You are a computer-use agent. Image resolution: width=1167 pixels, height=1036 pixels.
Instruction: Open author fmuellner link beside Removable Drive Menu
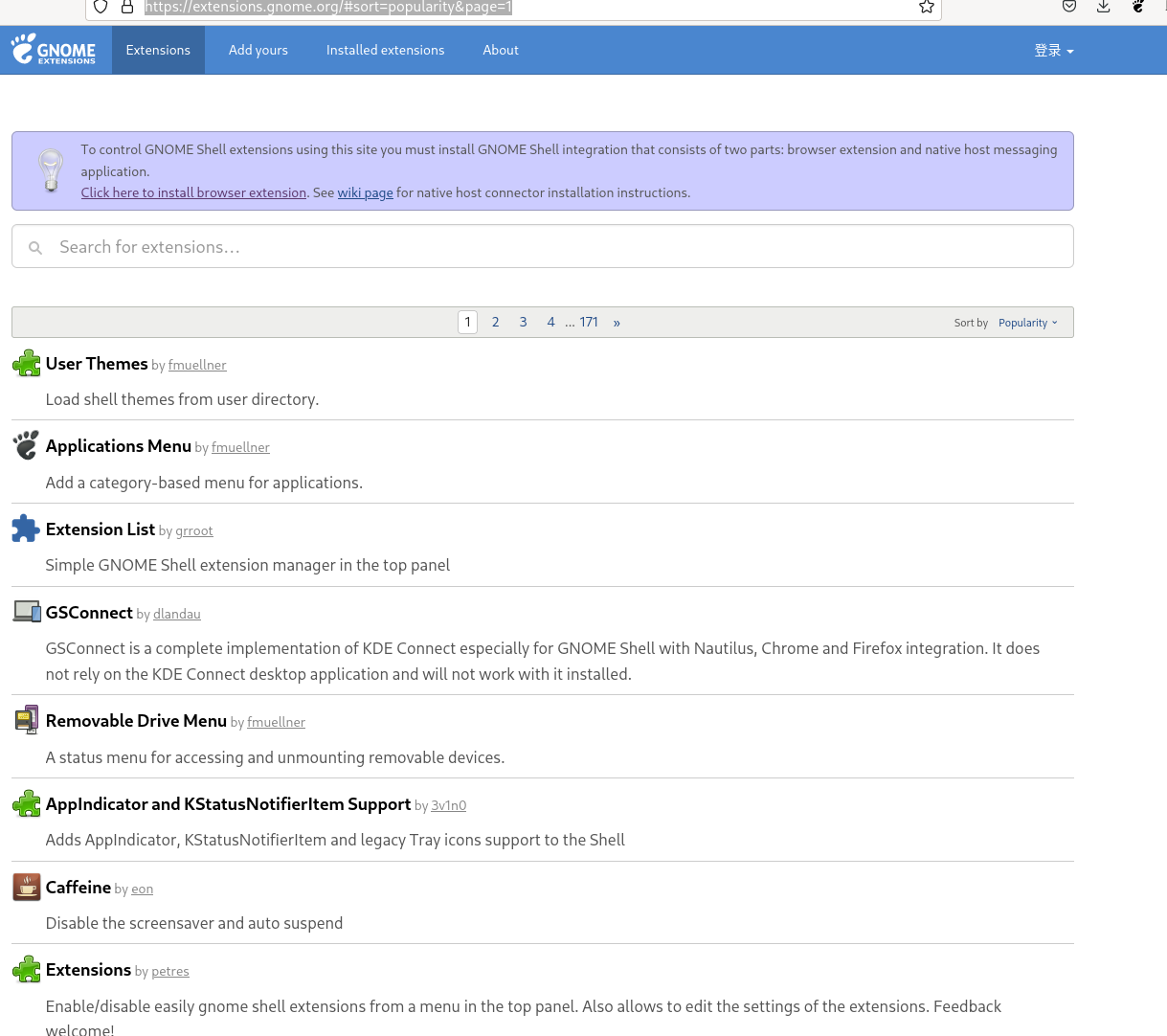pos(276,722)
